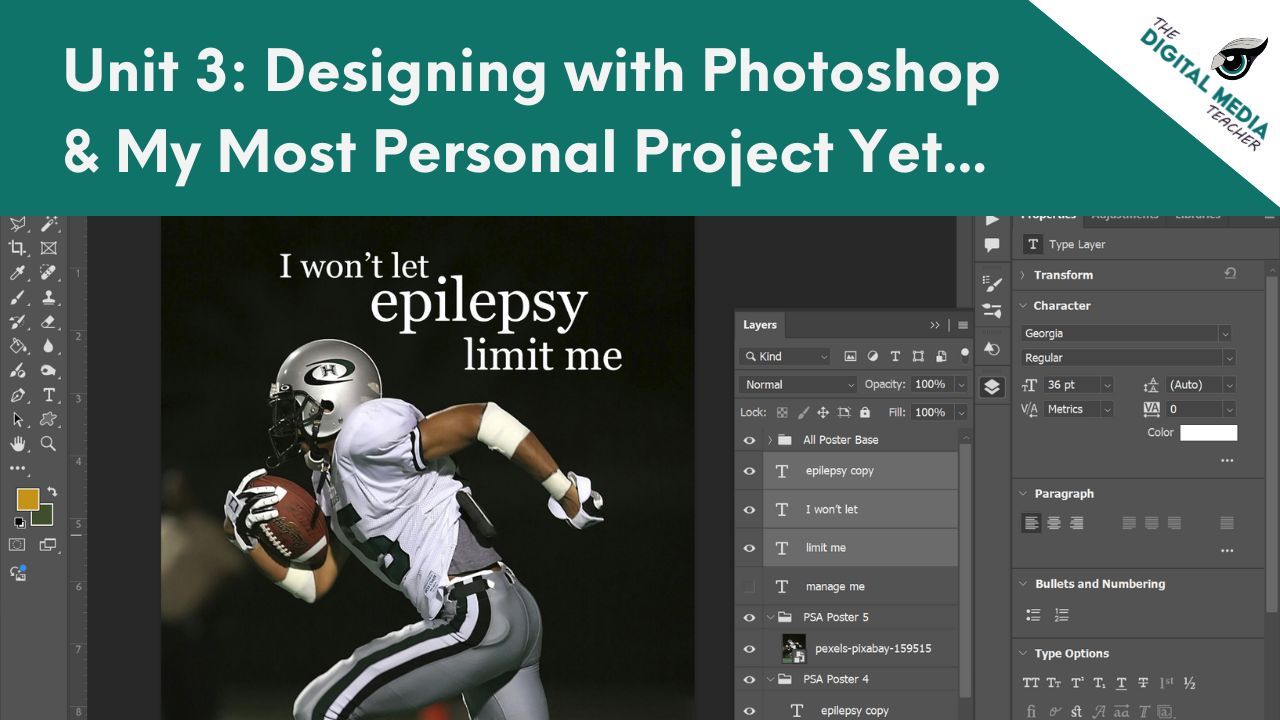Hide the pexels-pixabay-159515 layer
The image size is (1280, 720).
pyautogui.click(x=749, y=649)
